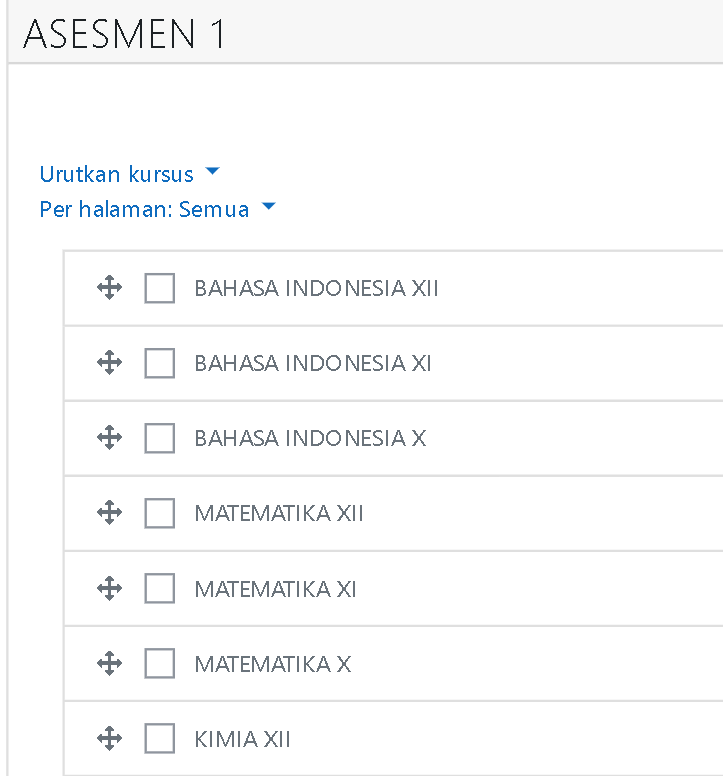Screen dimensions: 723x776
Task: Go to the KIMIA XII course
Action: [x=242, y=739]
